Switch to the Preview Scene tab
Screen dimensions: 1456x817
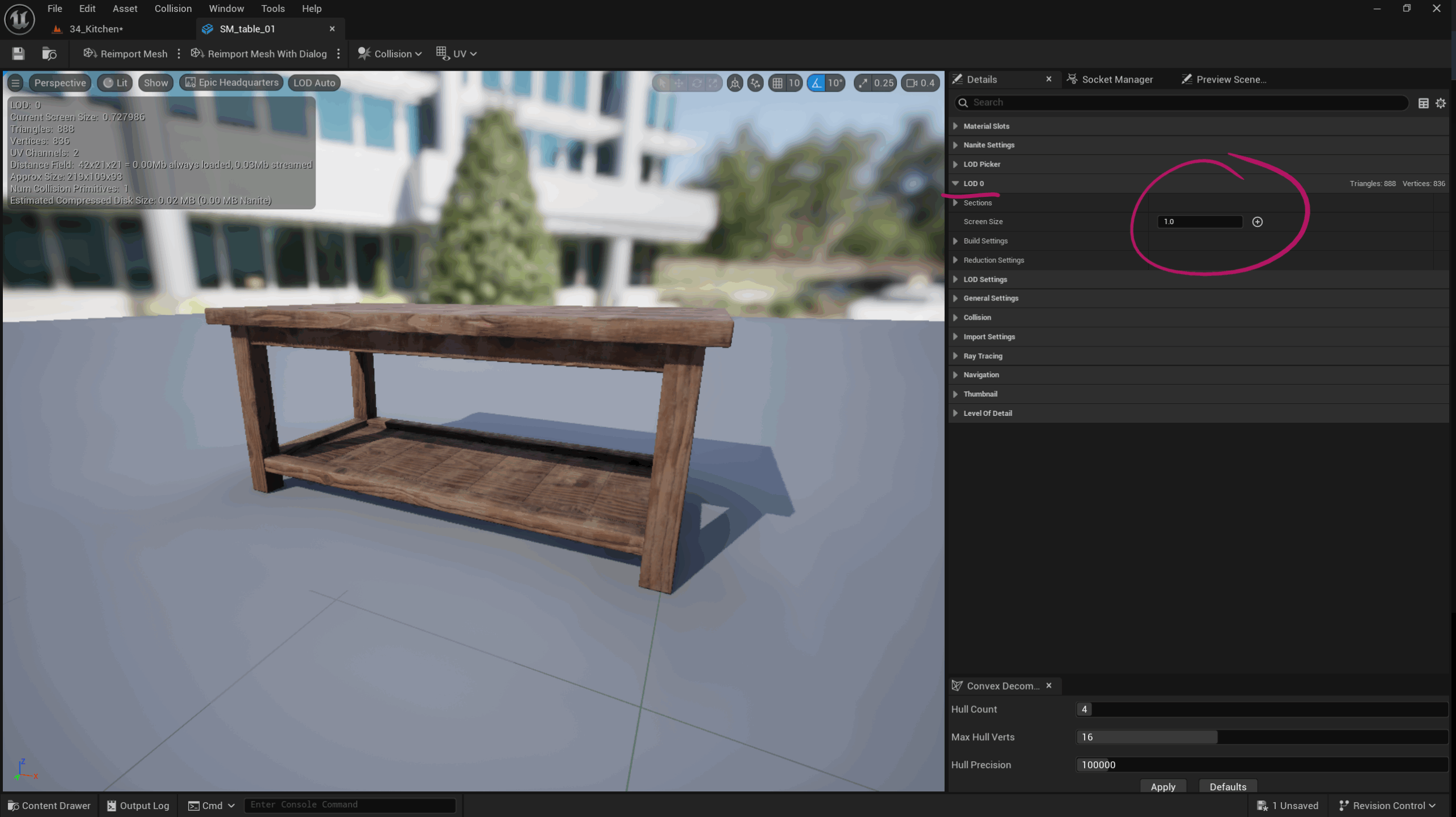tap(1224, 80)
